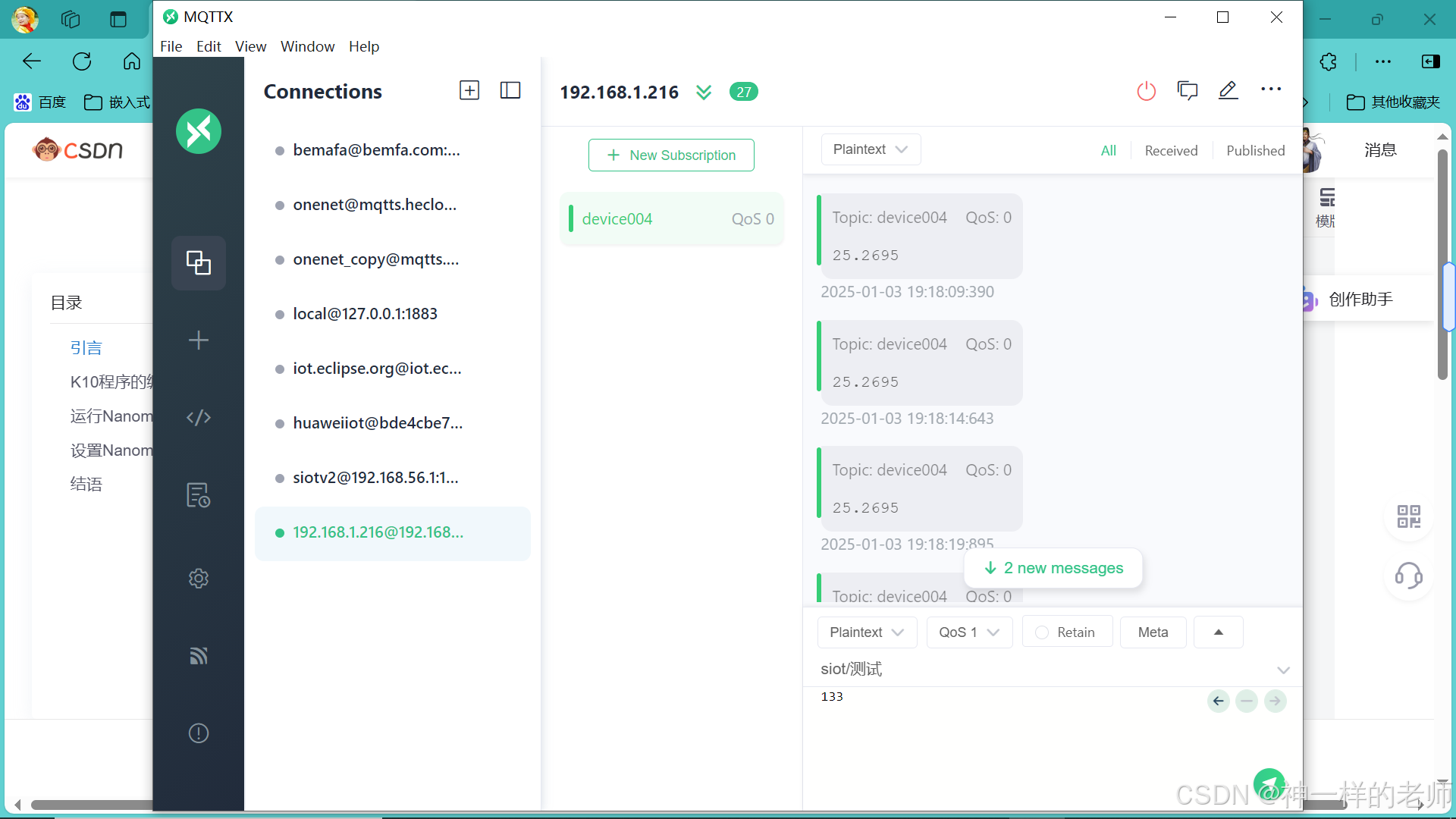
Task: Filter to Published messages
Action: click(1256, 150)
